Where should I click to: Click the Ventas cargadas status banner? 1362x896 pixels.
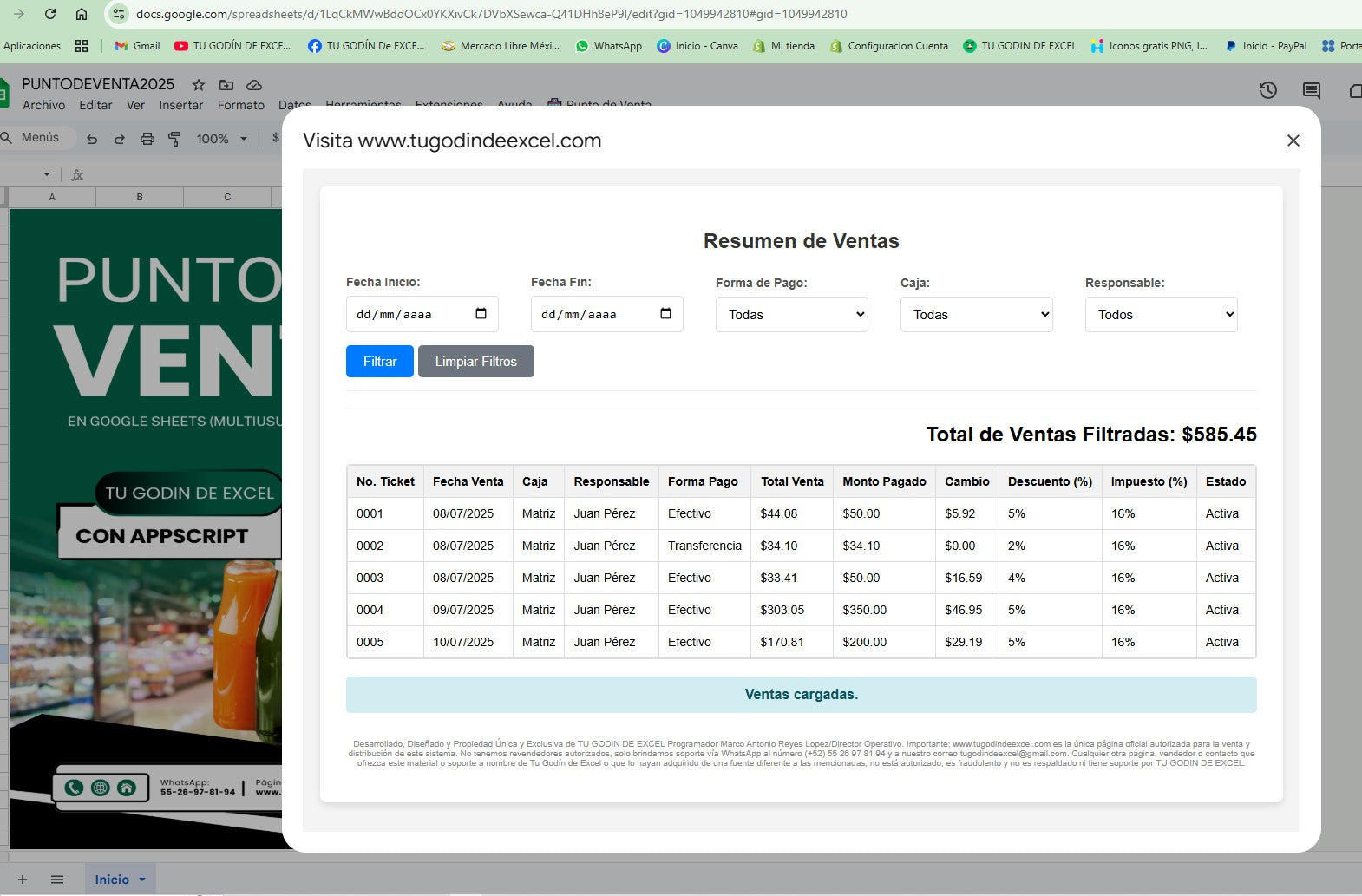tap(802, 695)
